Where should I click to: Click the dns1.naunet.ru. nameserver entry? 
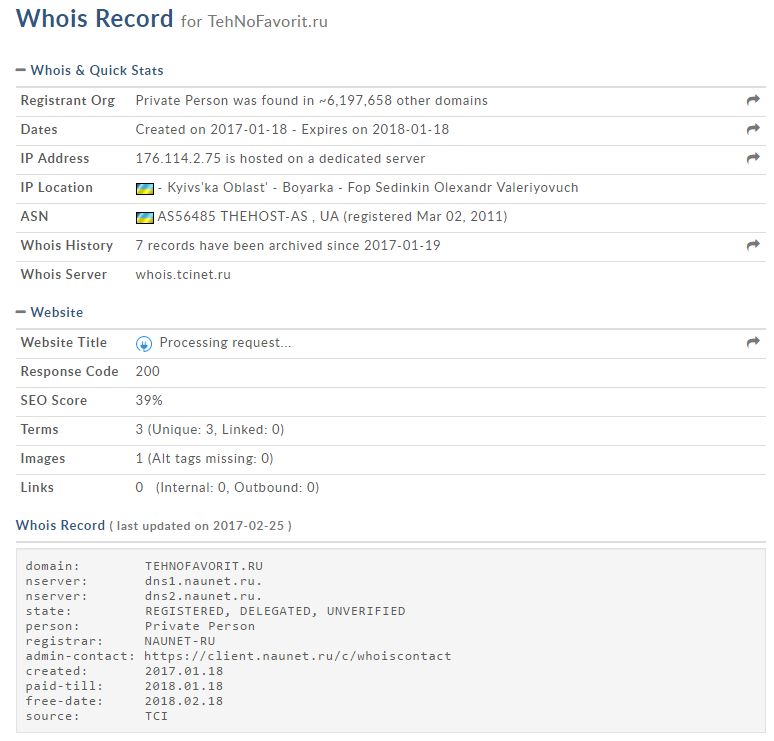203,581
